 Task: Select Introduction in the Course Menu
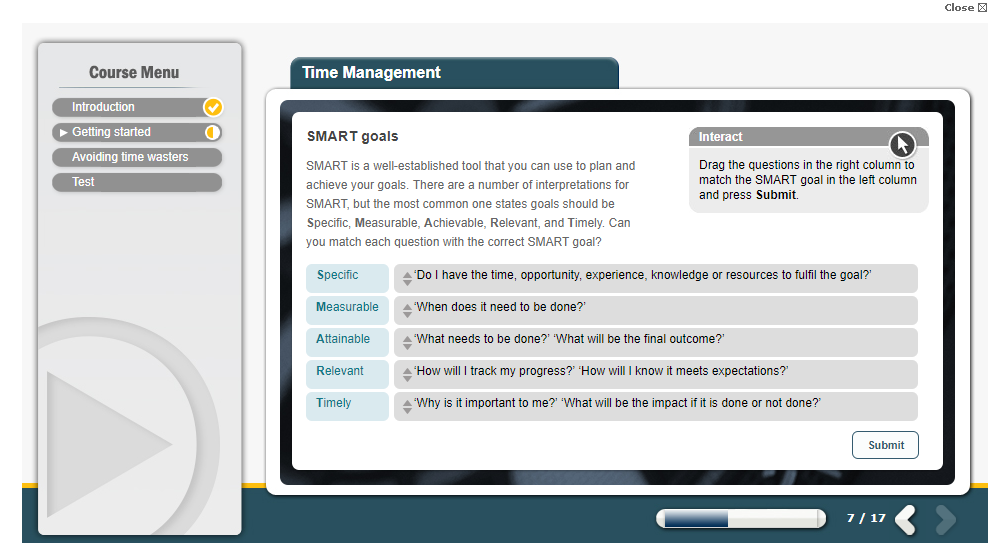click(x=103, y=107)
